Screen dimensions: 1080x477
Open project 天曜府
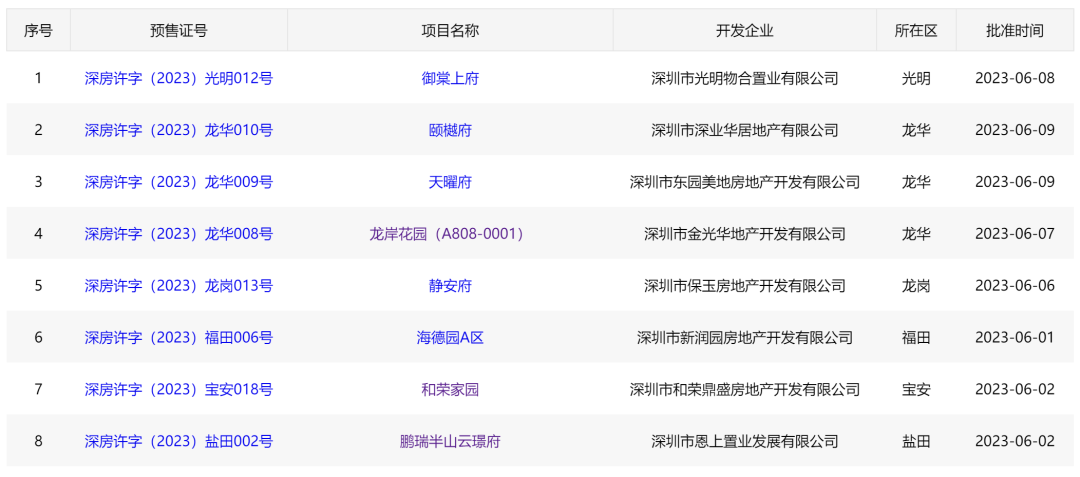(450, 182)
